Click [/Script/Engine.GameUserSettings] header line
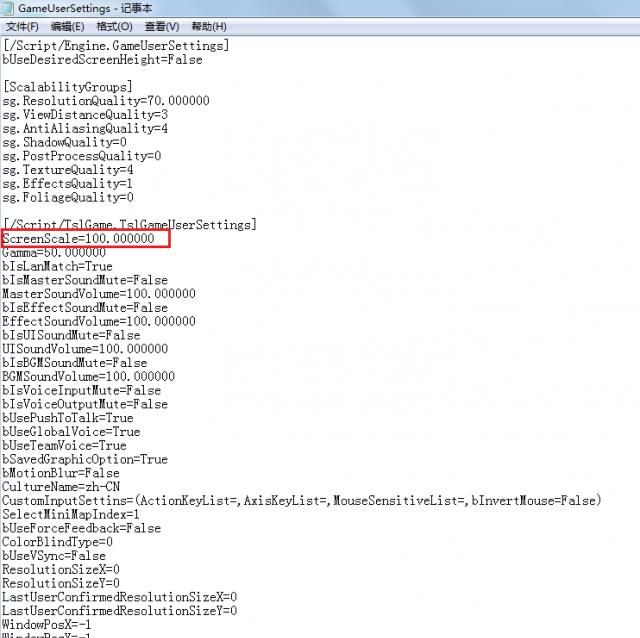The image size is (640, 638). [116, 46]
